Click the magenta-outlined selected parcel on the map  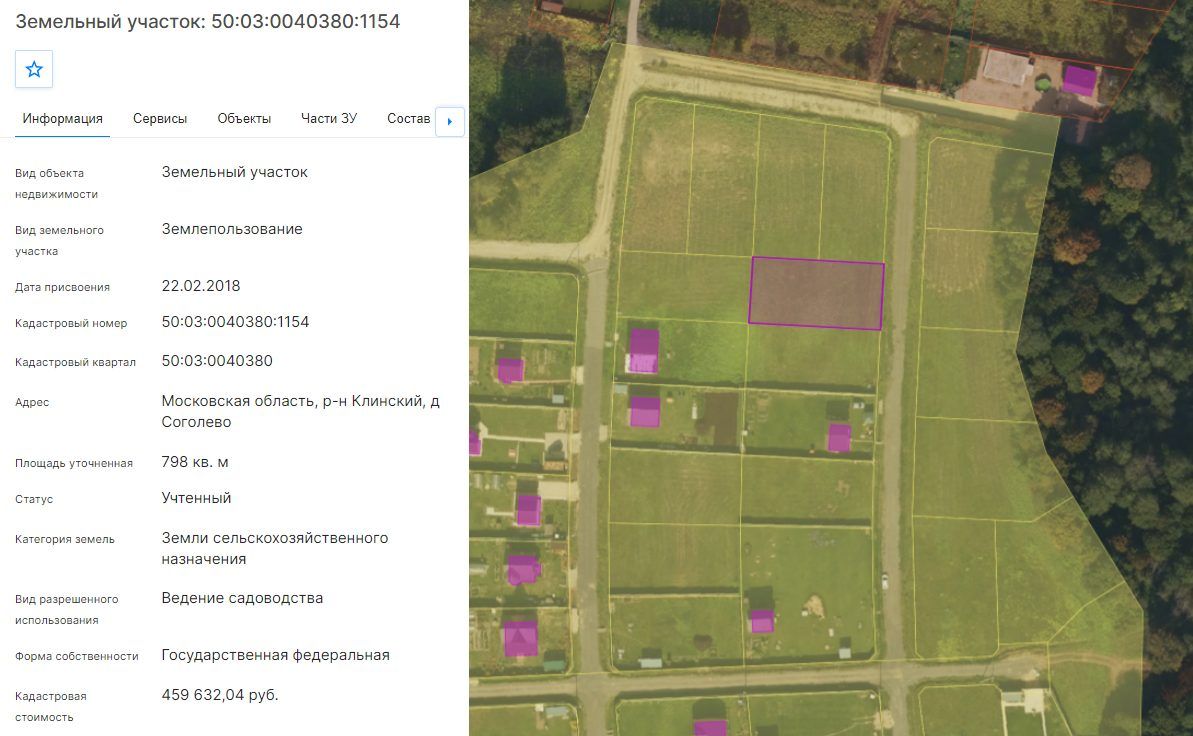[x=816, y=294]
